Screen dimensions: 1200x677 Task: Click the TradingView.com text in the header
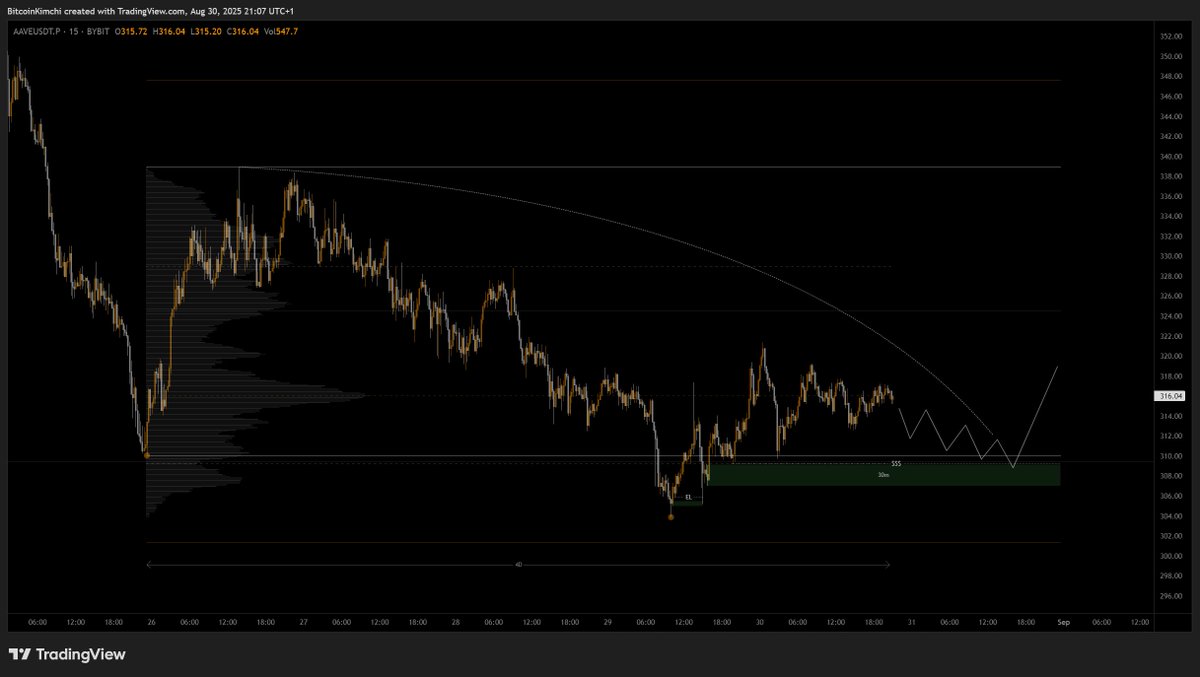(x=151, y=10)
